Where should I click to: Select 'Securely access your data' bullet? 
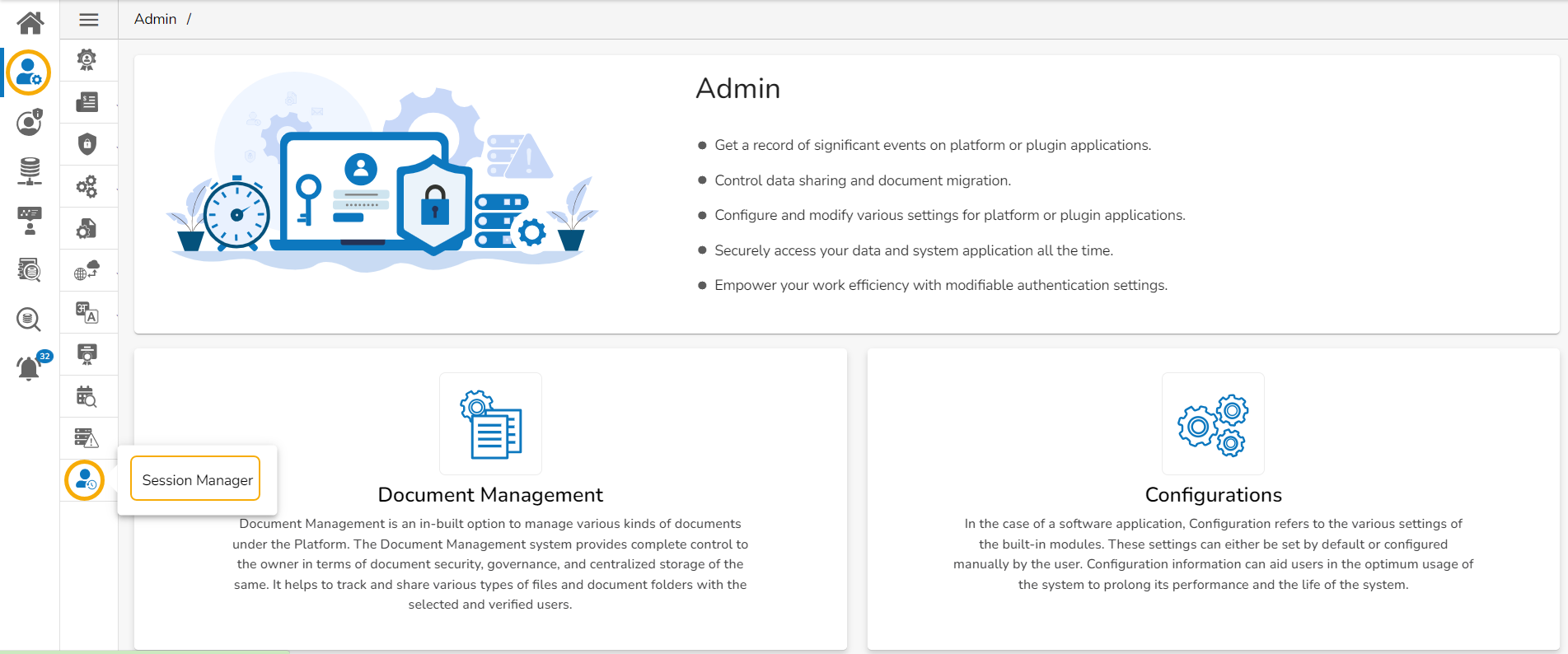point(914,250)
